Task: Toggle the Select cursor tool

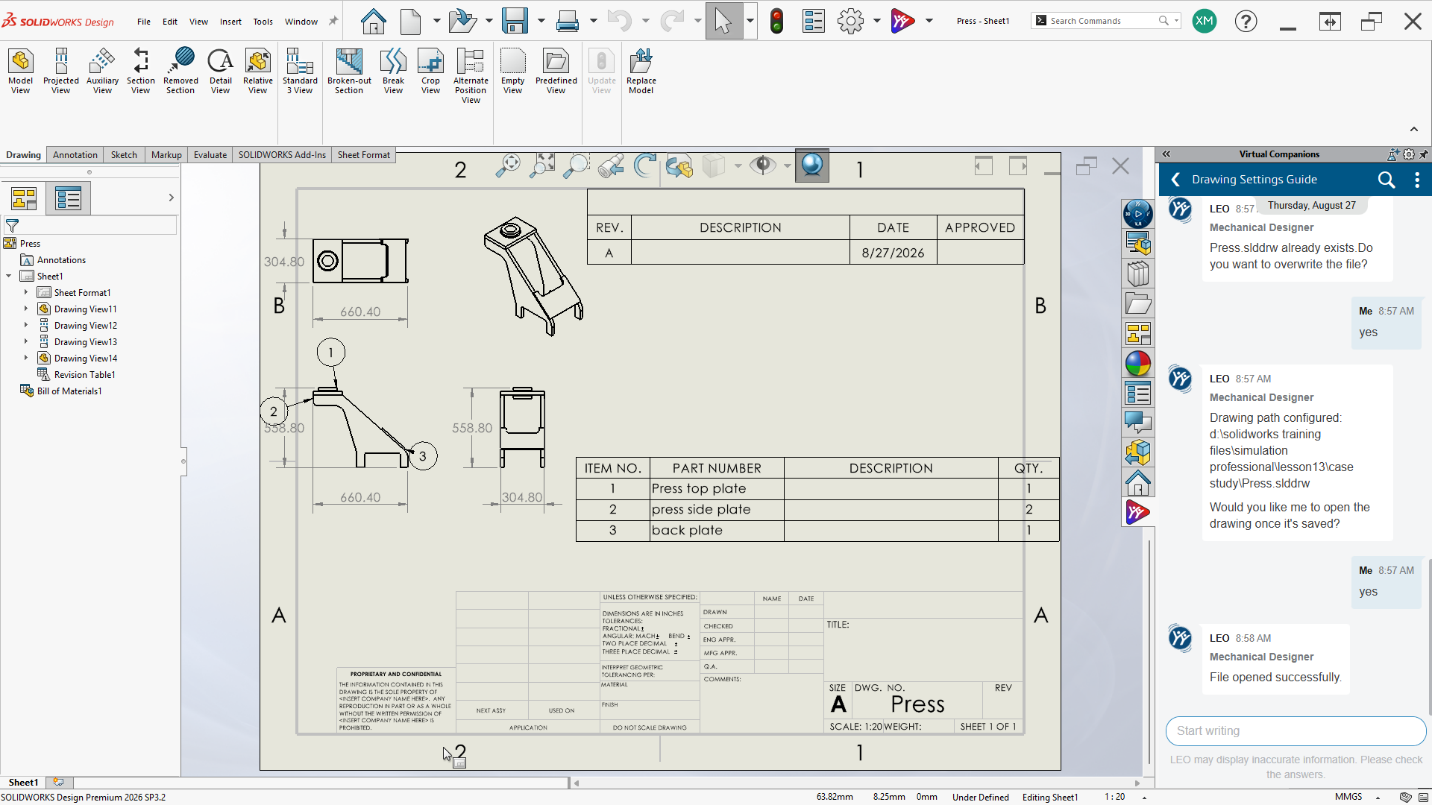Action: pyautogui.click(x=724, y=20)
